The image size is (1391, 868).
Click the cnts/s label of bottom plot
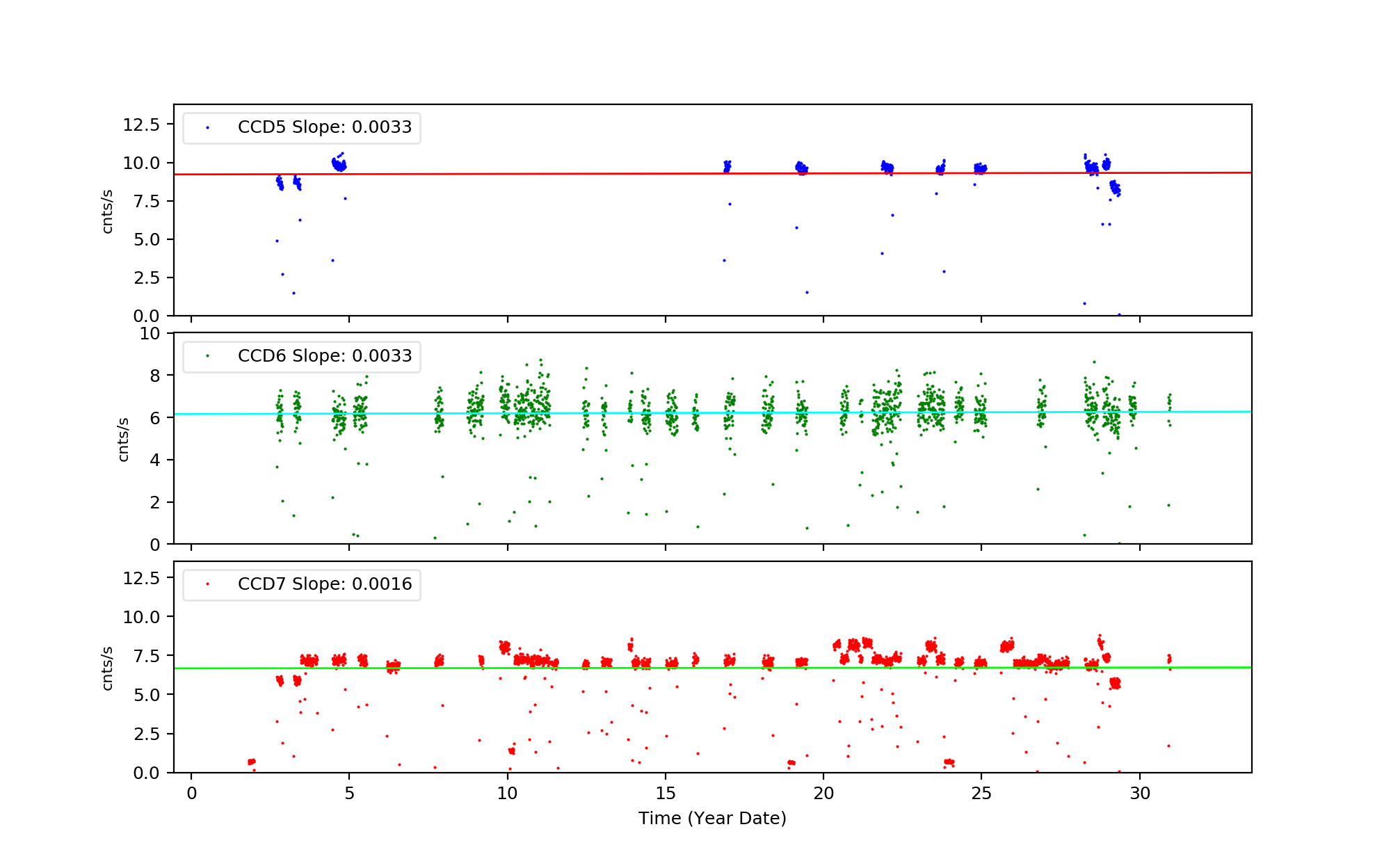[108, 668]
